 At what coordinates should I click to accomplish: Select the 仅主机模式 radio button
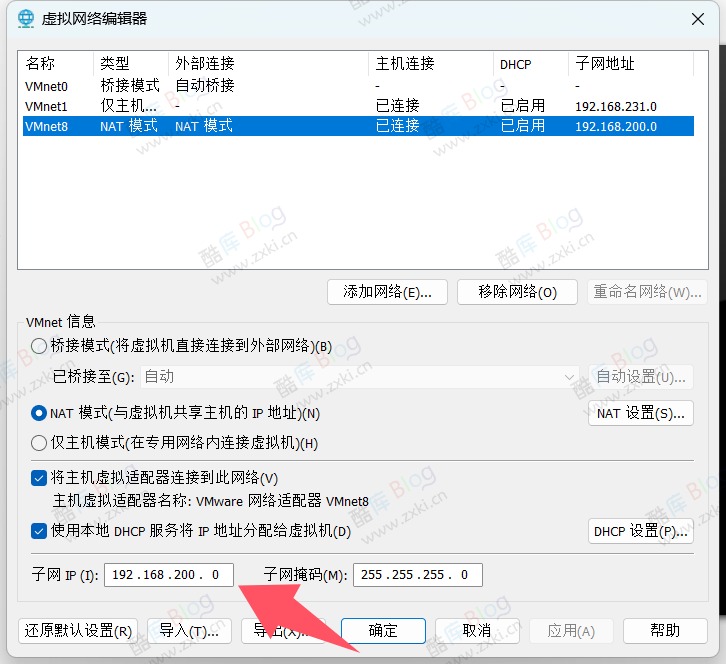[x=39, y=443]
